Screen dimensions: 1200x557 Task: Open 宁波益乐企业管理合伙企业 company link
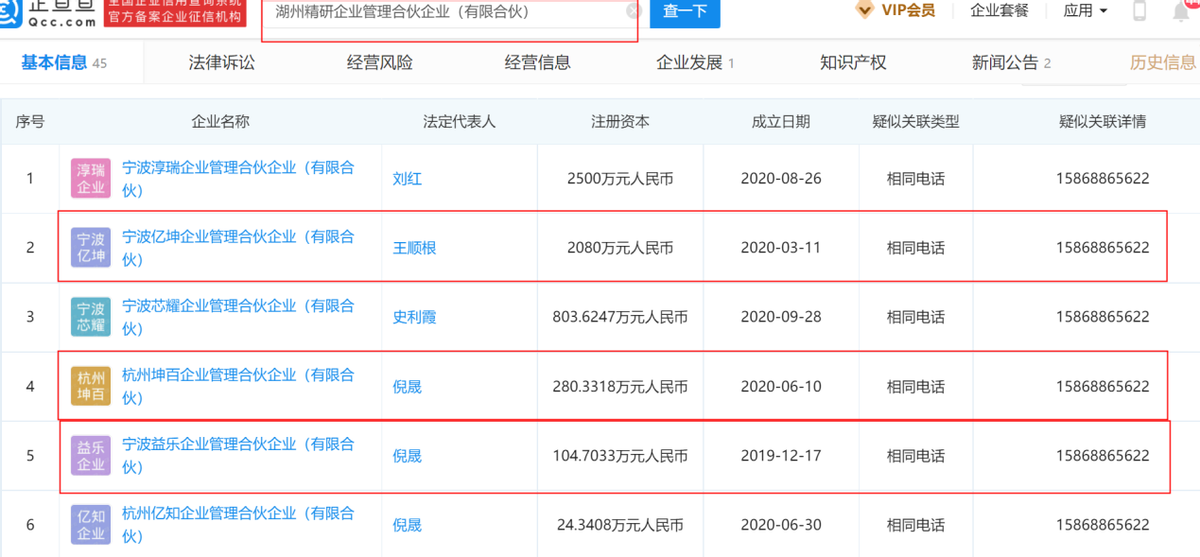click(x=238, y=455)
